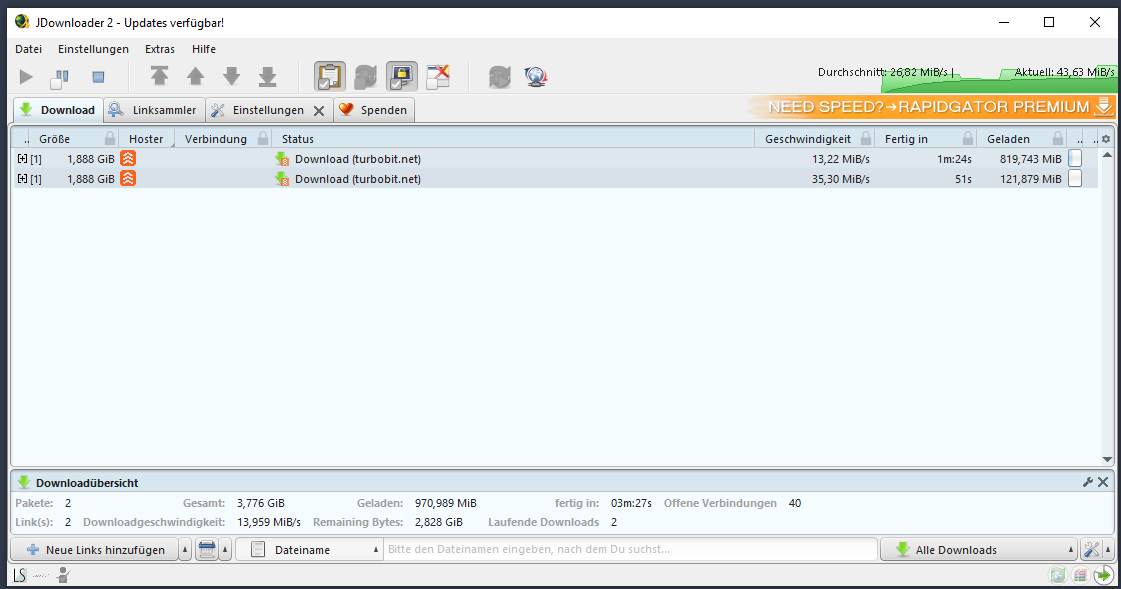The height and width of the screenshot is (589, 1121).
Task: Toggle the lock on the Geschwindigkeit column
Action: [866, 139]
